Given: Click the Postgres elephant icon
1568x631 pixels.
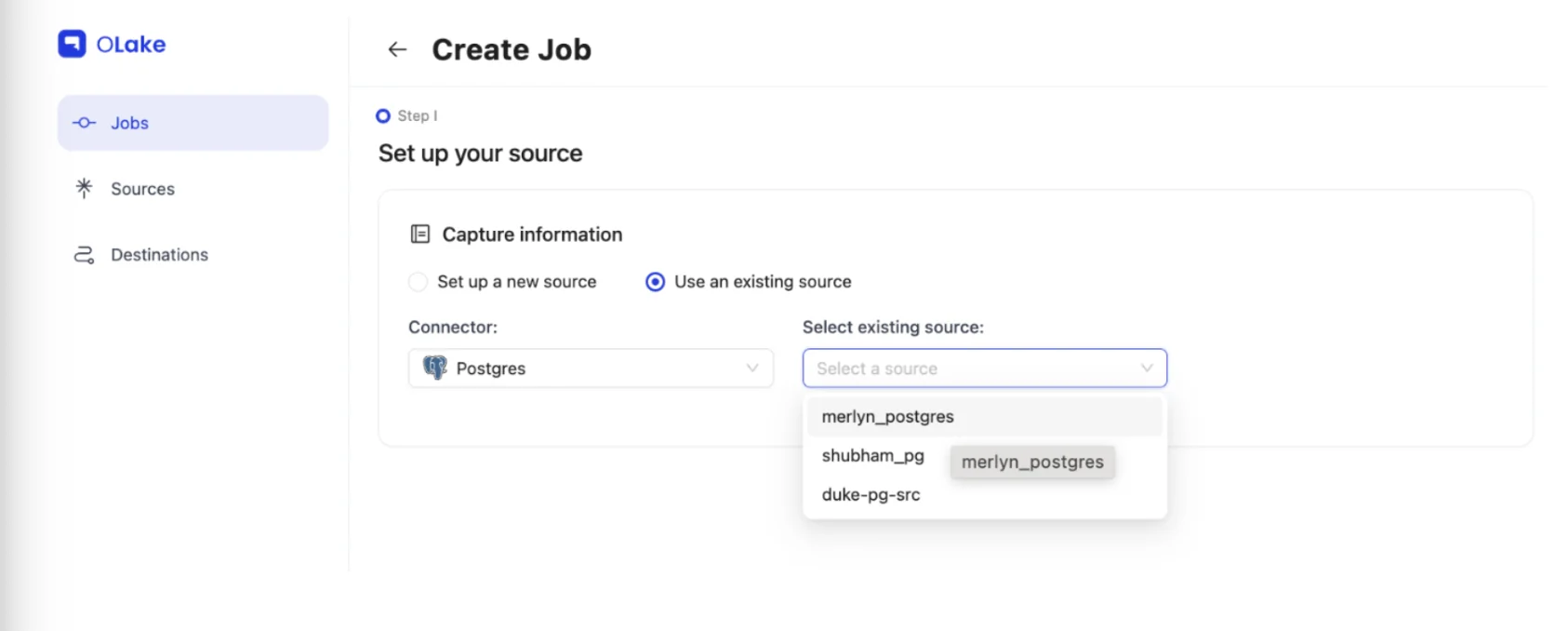Looking at the screenshot, I should pyautogui.click(x=434, y=368).
